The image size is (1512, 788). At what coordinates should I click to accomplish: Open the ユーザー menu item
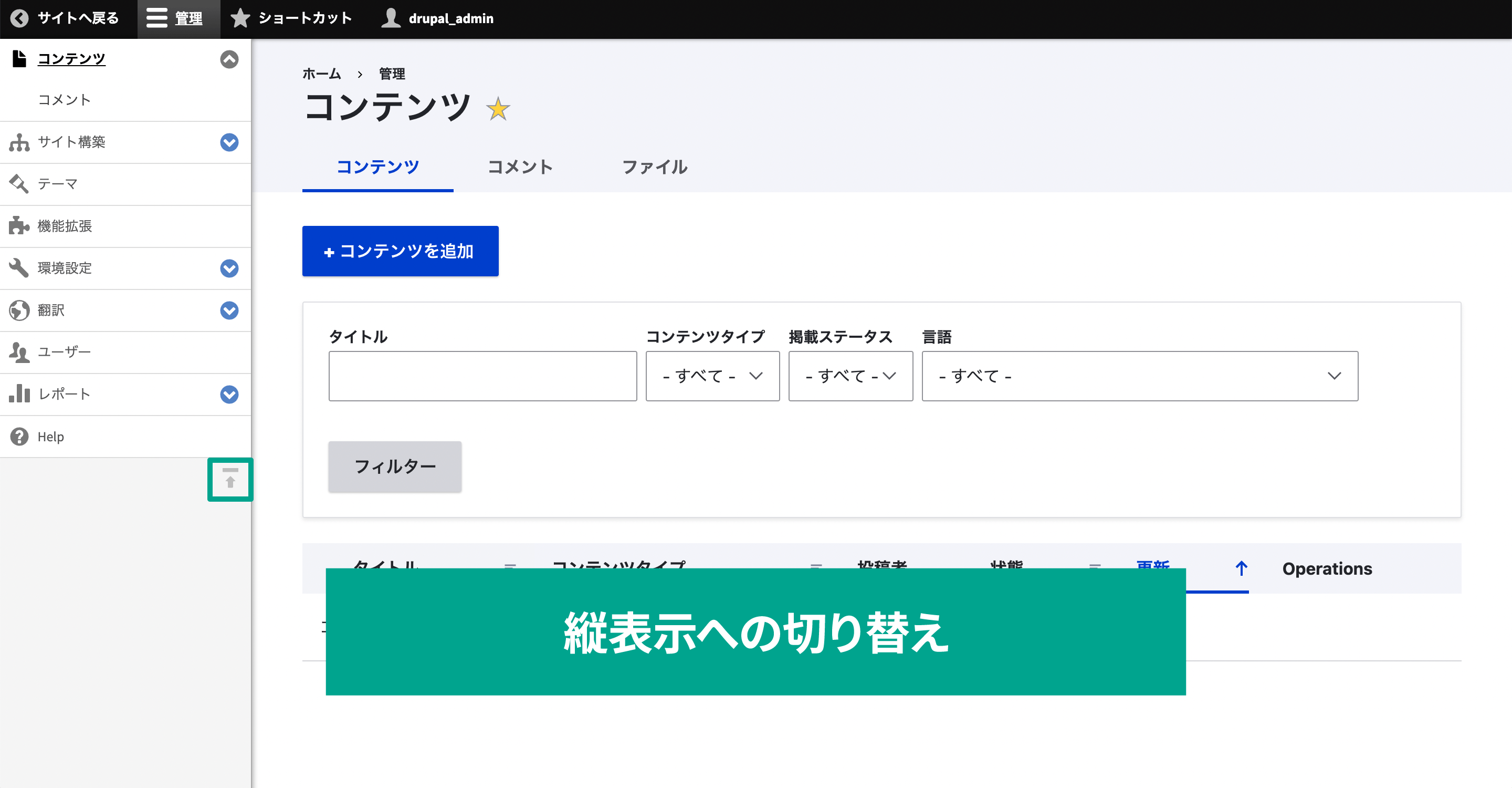click(x=65, y=352)
